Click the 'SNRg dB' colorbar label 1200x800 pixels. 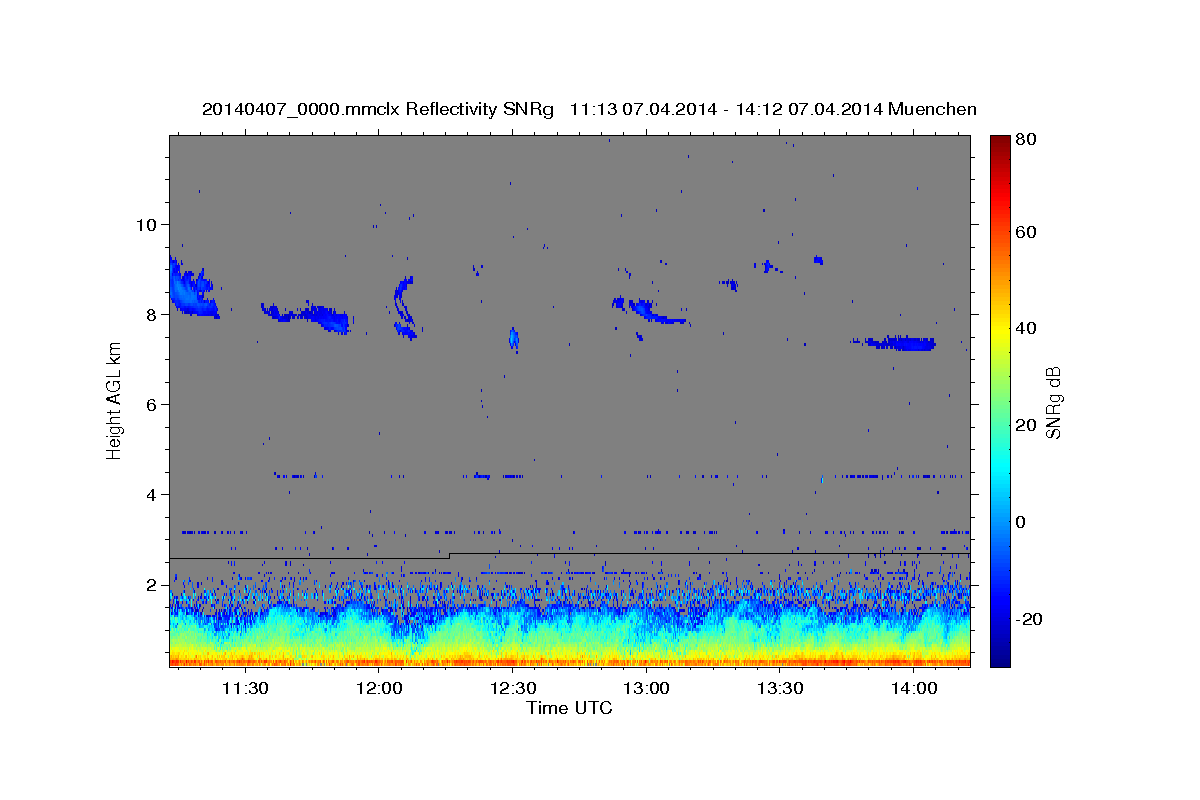click(1052, 402)
